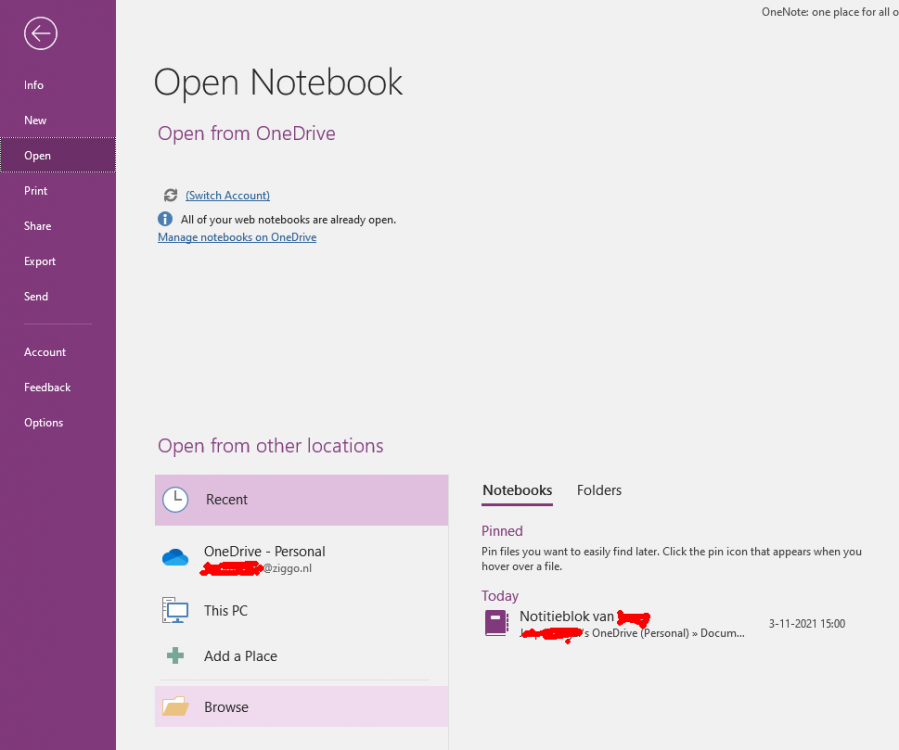Open the New notebook section

tap(35, 120)
